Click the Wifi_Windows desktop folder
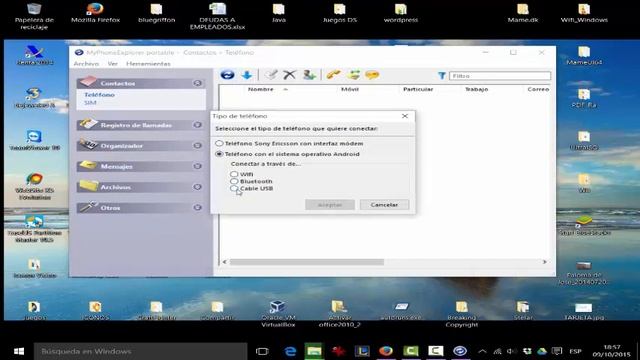Screen dimensions: 640x360 (584, 12)
